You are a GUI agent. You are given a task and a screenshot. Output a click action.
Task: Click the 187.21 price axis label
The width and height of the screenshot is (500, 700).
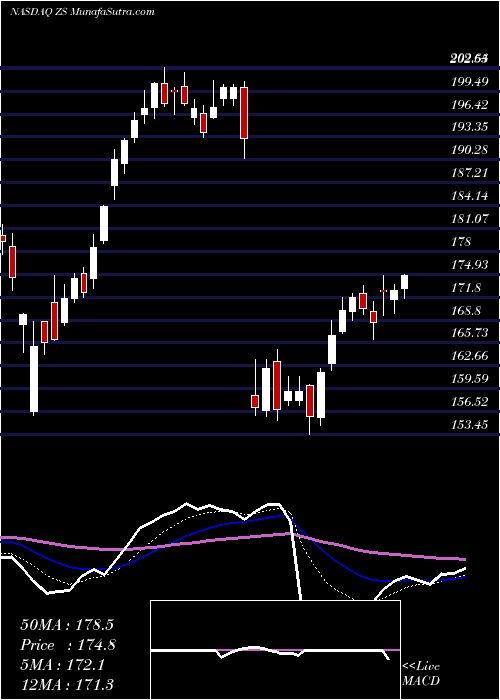pos(468,173)
